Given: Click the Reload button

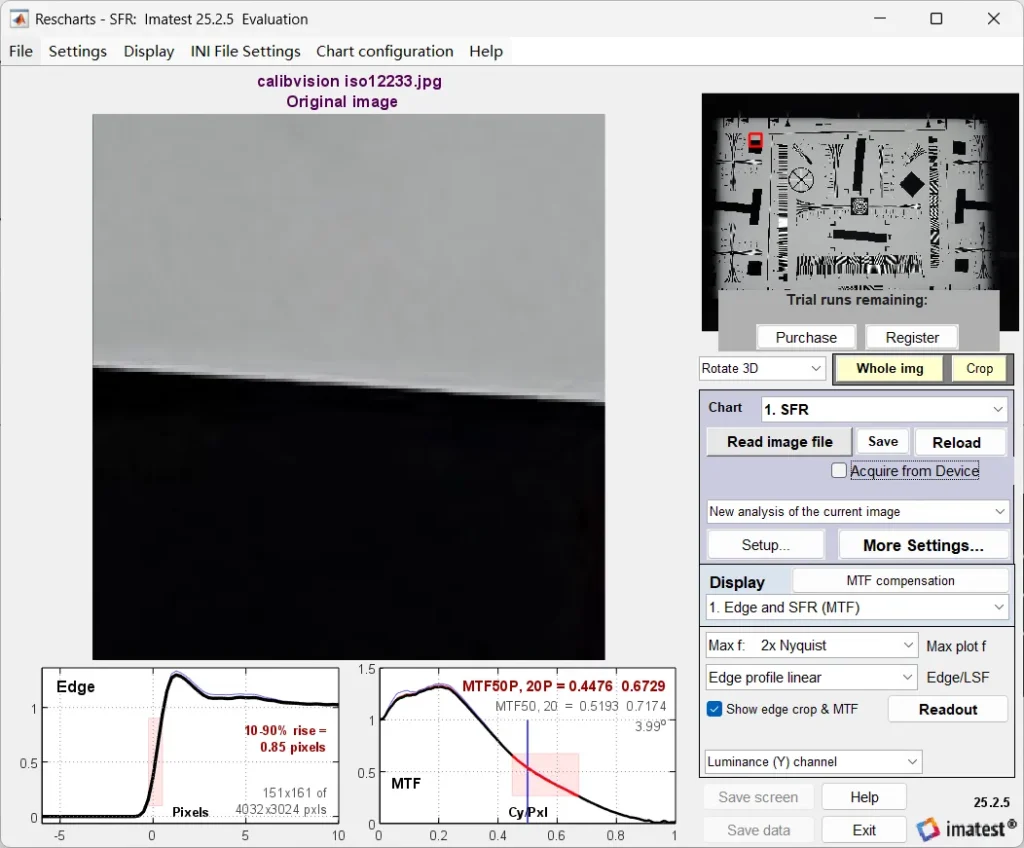Looking at the screenshot, I should 957,442.
